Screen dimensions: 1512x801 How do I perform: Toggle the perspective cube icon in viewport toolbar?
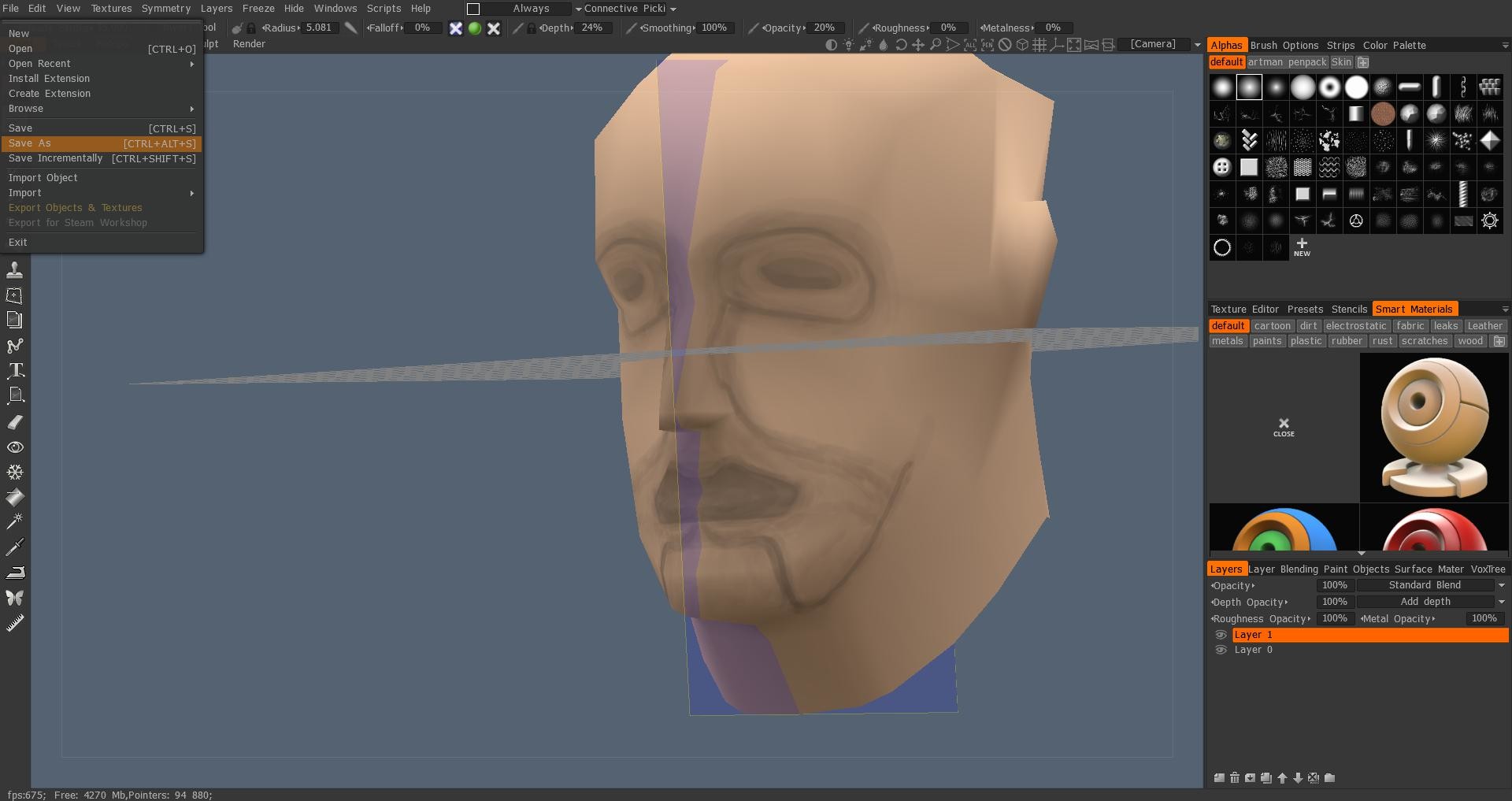(1022, 45)
